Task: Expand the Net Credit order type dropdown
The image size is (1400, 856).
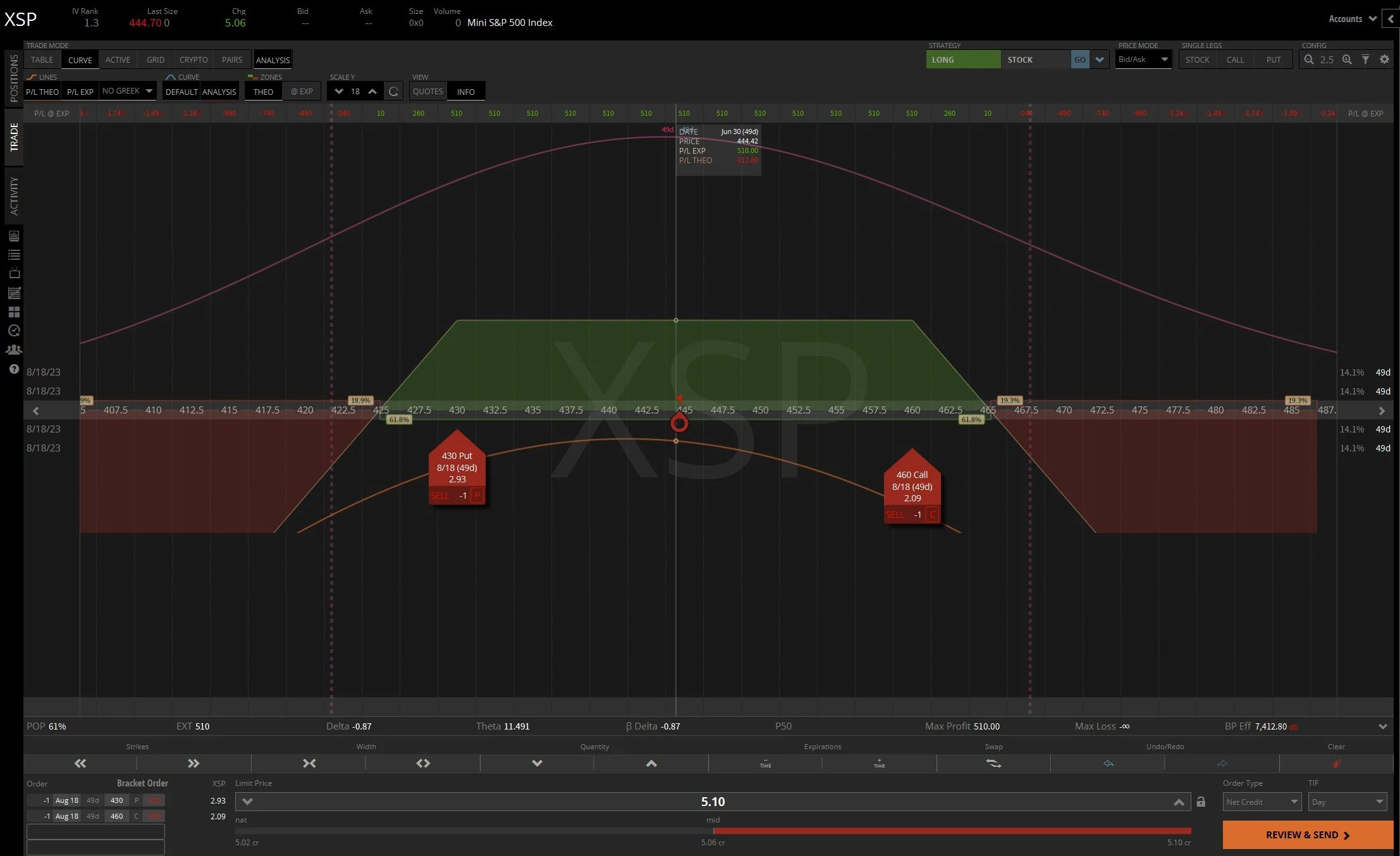Action: (1262, 802)
